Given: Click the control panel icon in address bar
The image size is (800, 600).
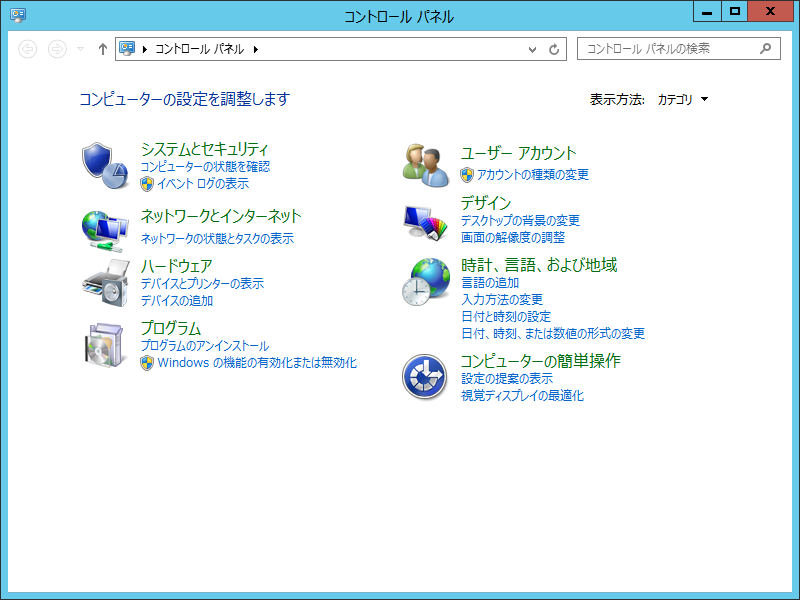Looking at the screenshot, I should 127,48.
